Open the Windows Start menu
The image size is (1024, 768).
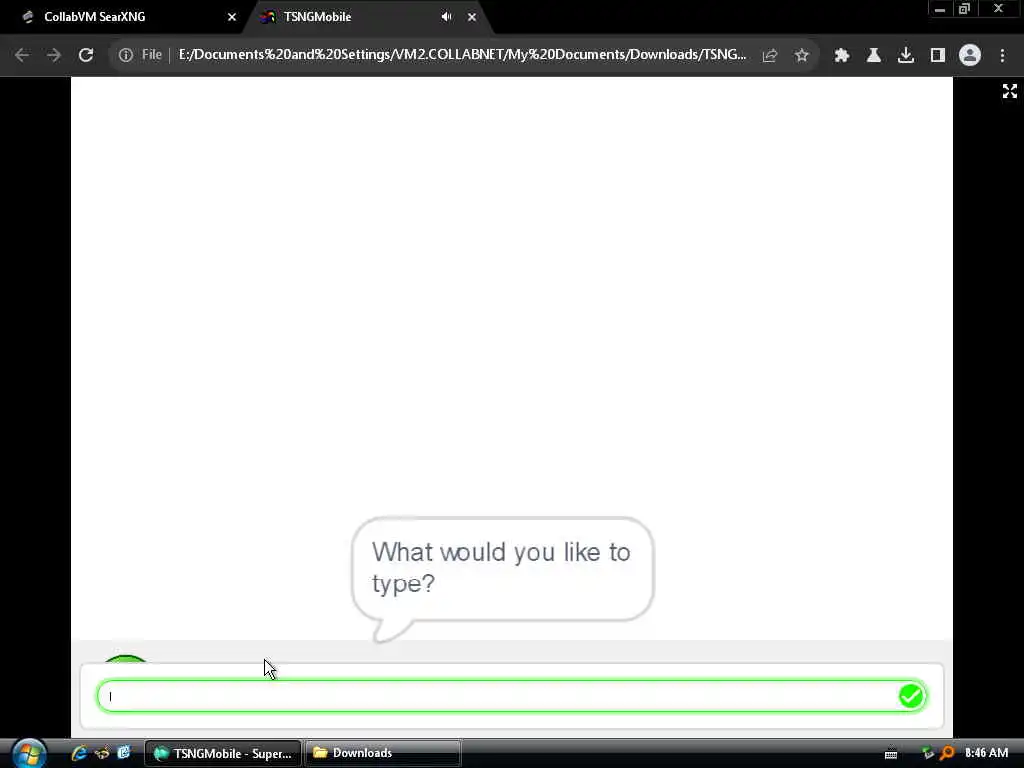click(29, 753)
